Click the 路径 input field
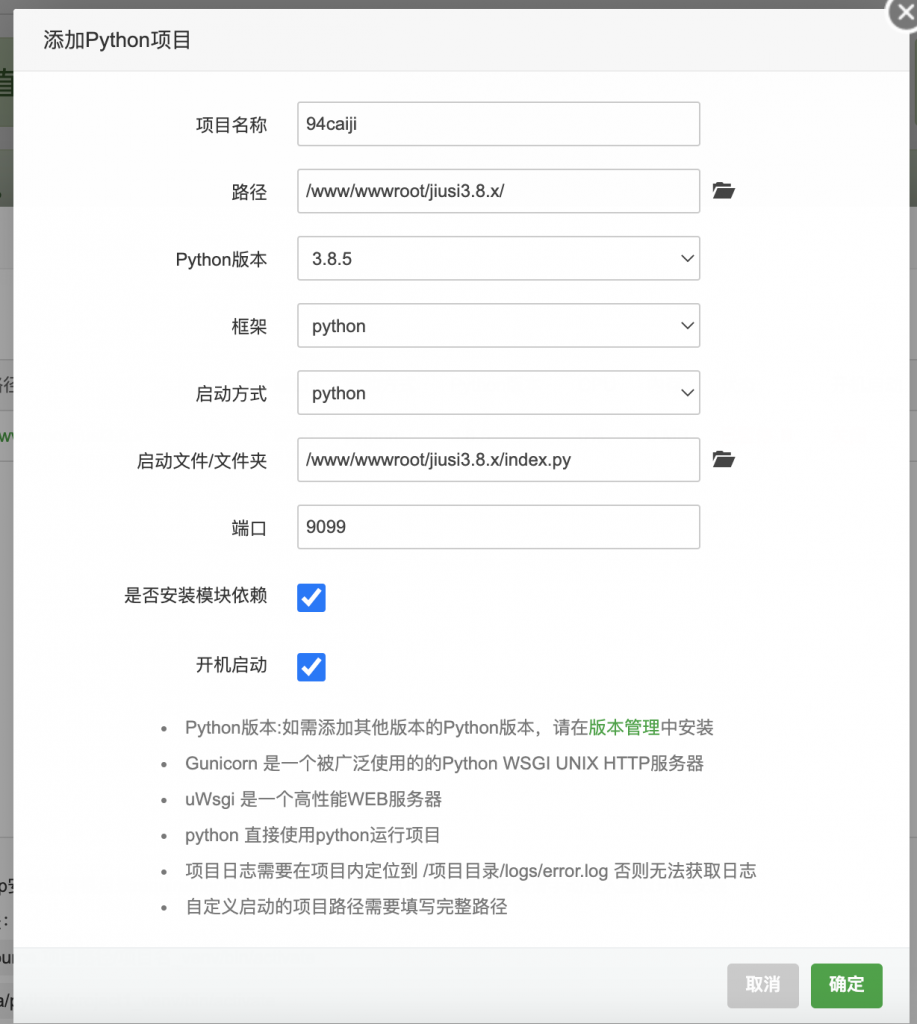This screenshot has width=917, height=1024. (498, 191)
